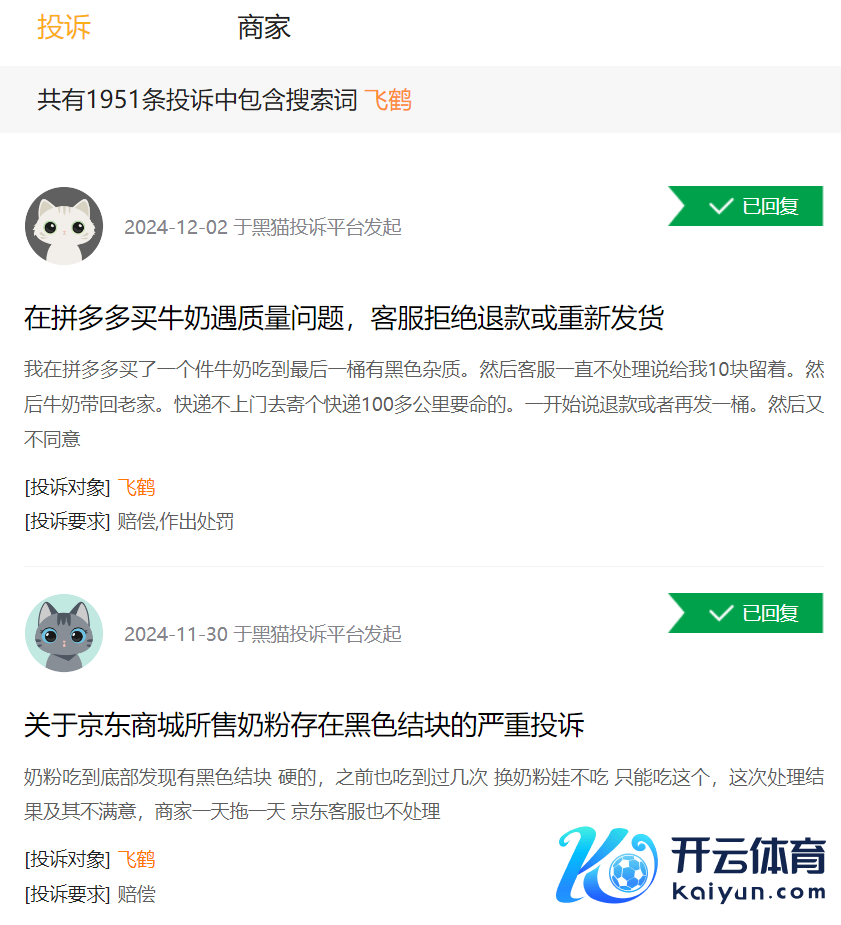The width and height of the screenshot is (841, 925).
Task: Click the white cat avatar
Action: [x=64, y=226]
